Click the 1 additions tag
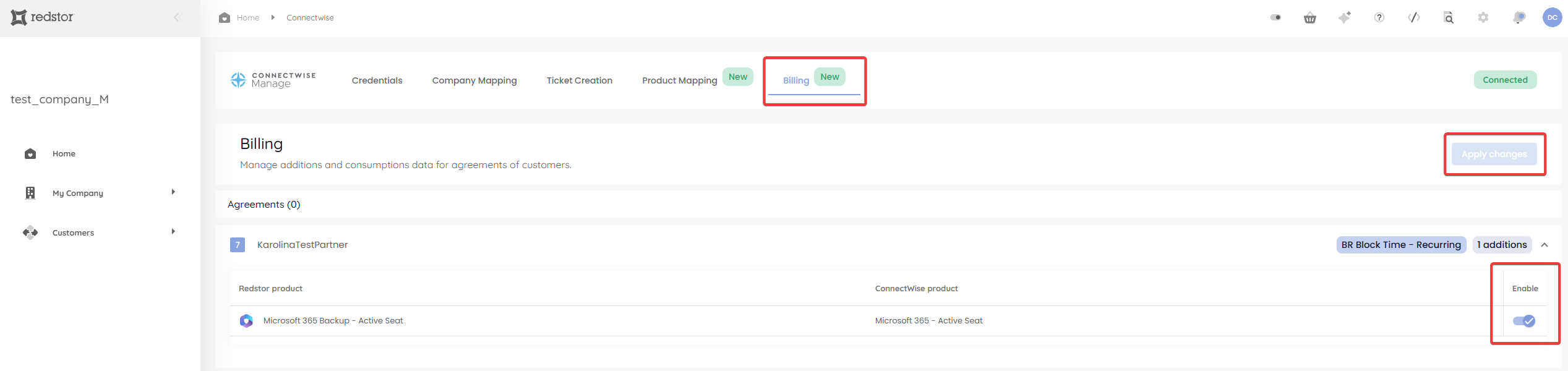 [x=1502, y=245]
